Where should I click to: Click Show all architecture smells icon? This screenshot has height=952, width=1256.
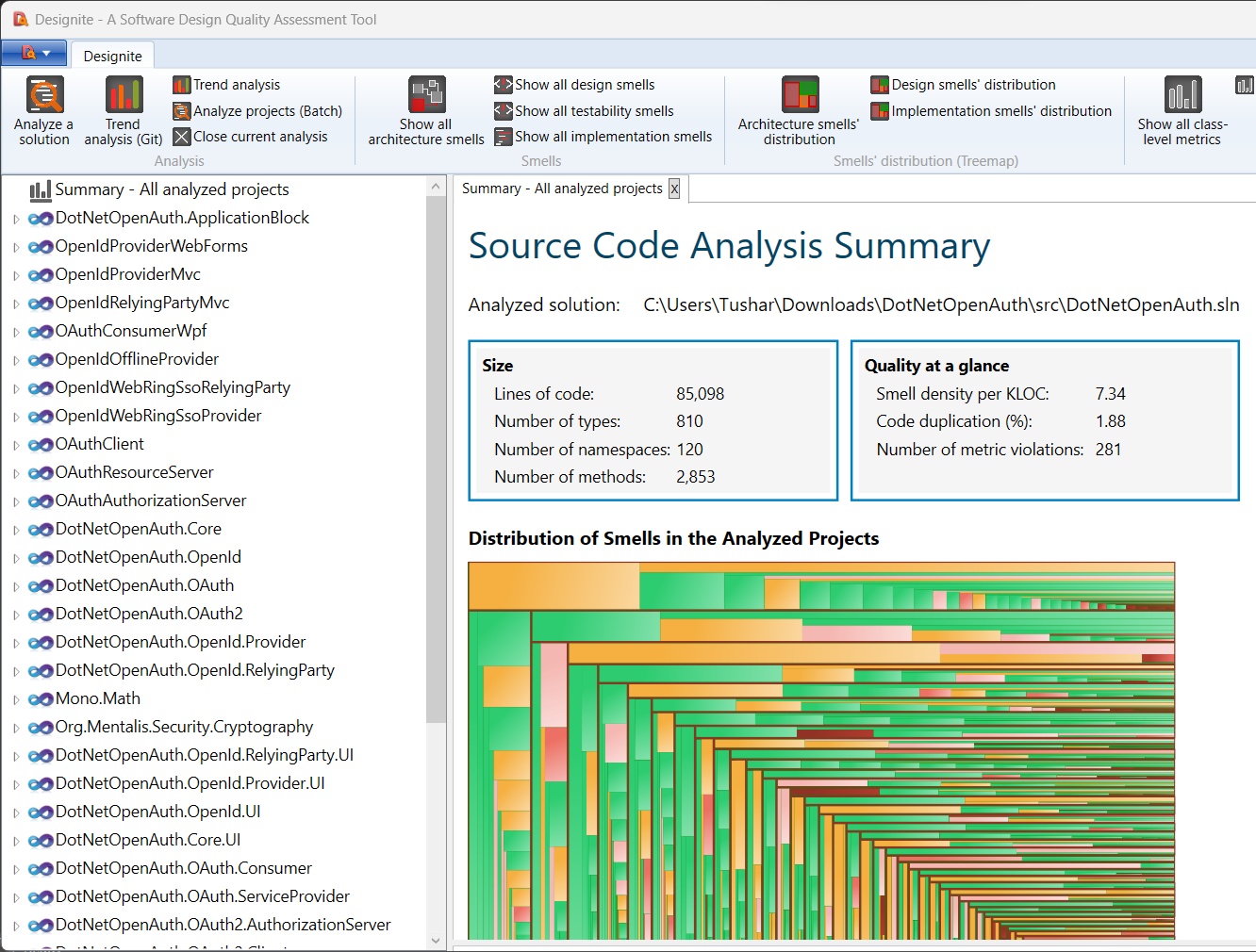point(426,95)
